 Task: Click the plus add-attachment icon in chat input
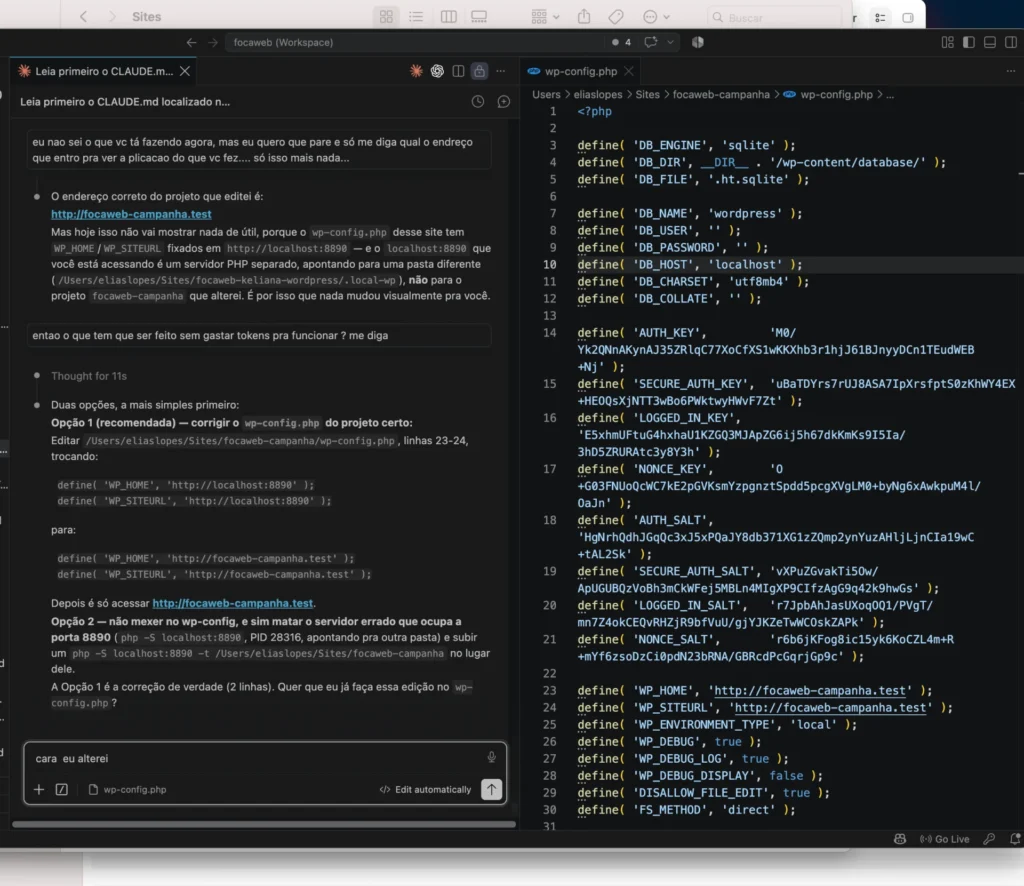tap(39, 789)
